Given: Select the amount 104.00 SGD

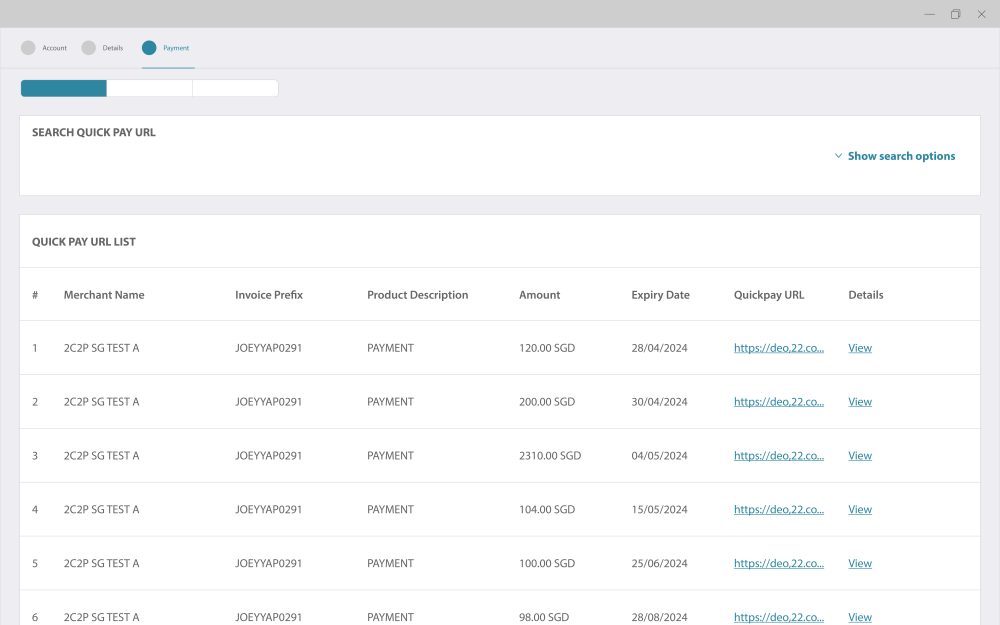Looking at the screenshot, I should (x=547, y=510).
